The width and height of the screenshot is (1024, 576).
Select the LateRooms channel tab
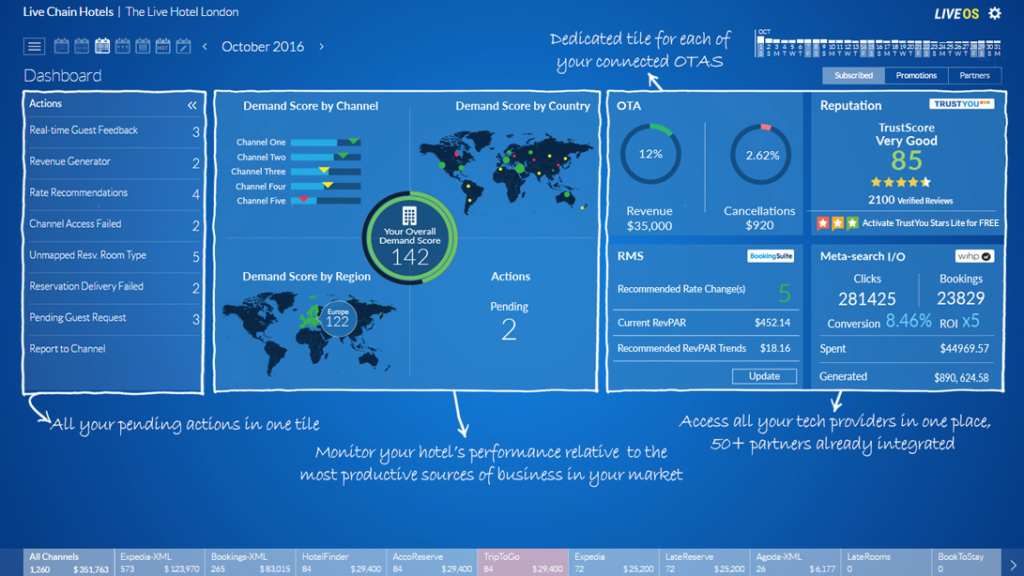(886, 562)
